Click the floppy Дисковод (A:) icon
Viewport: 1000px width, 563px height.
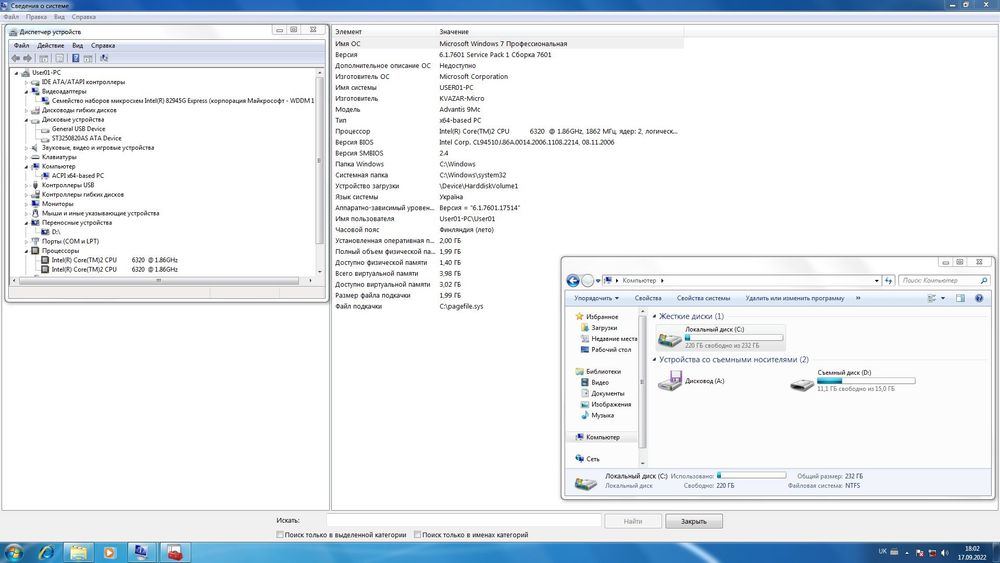click(670, 381)
